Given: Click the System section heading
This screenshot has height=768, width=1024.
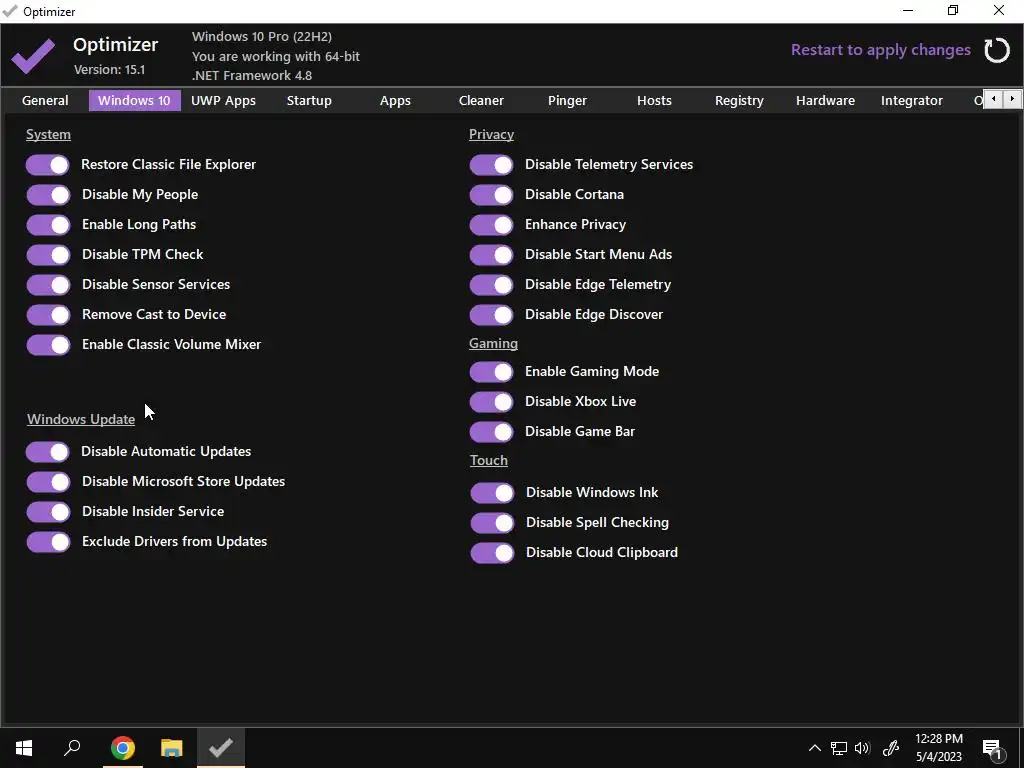Looking at the screenshot, I should [48, 135].
